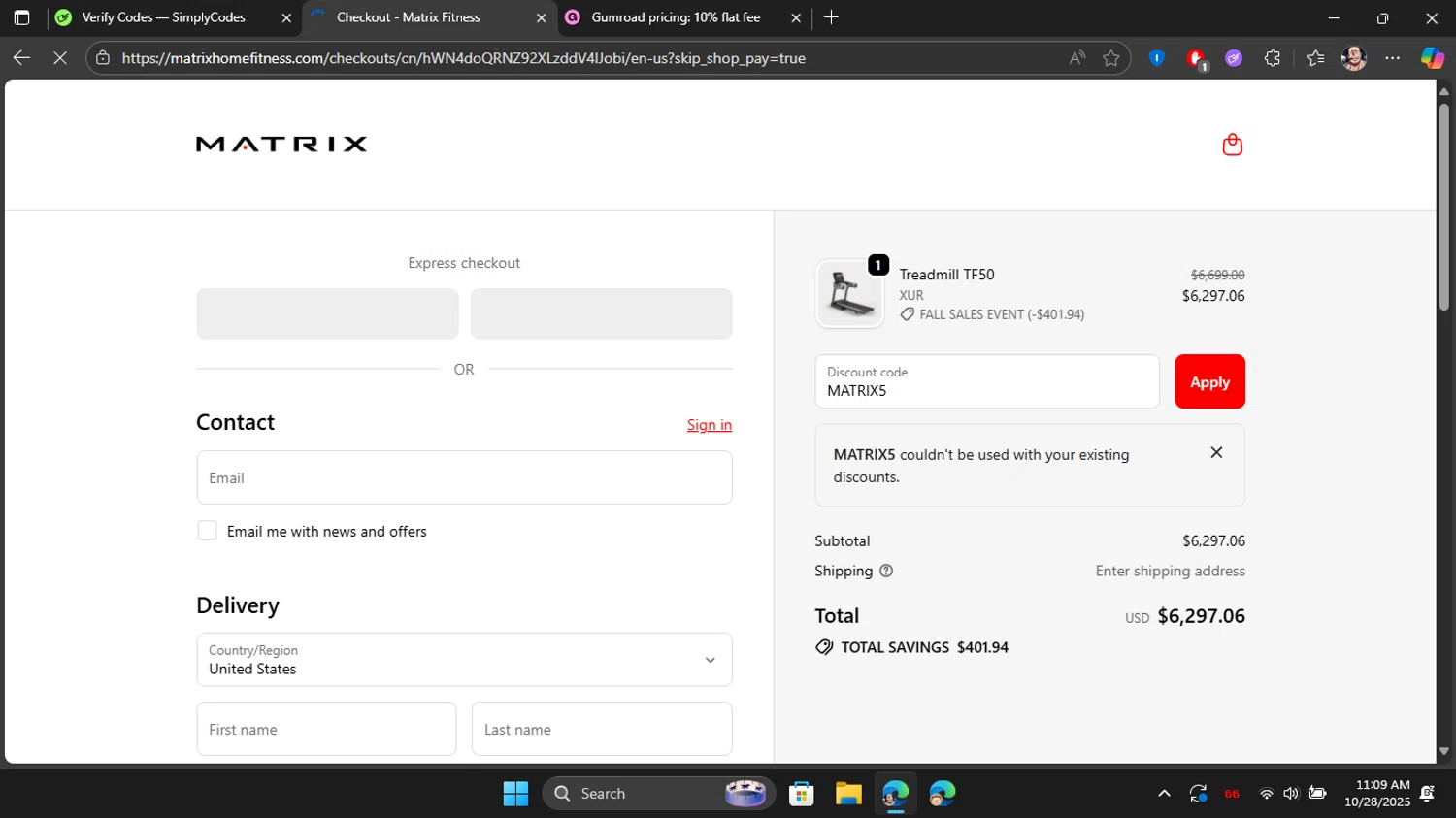Viewport: 1456px width, 818px height.
Task: Click the first express checkout placeholder button
Action: pyautogui.click(x=327, y=313)
